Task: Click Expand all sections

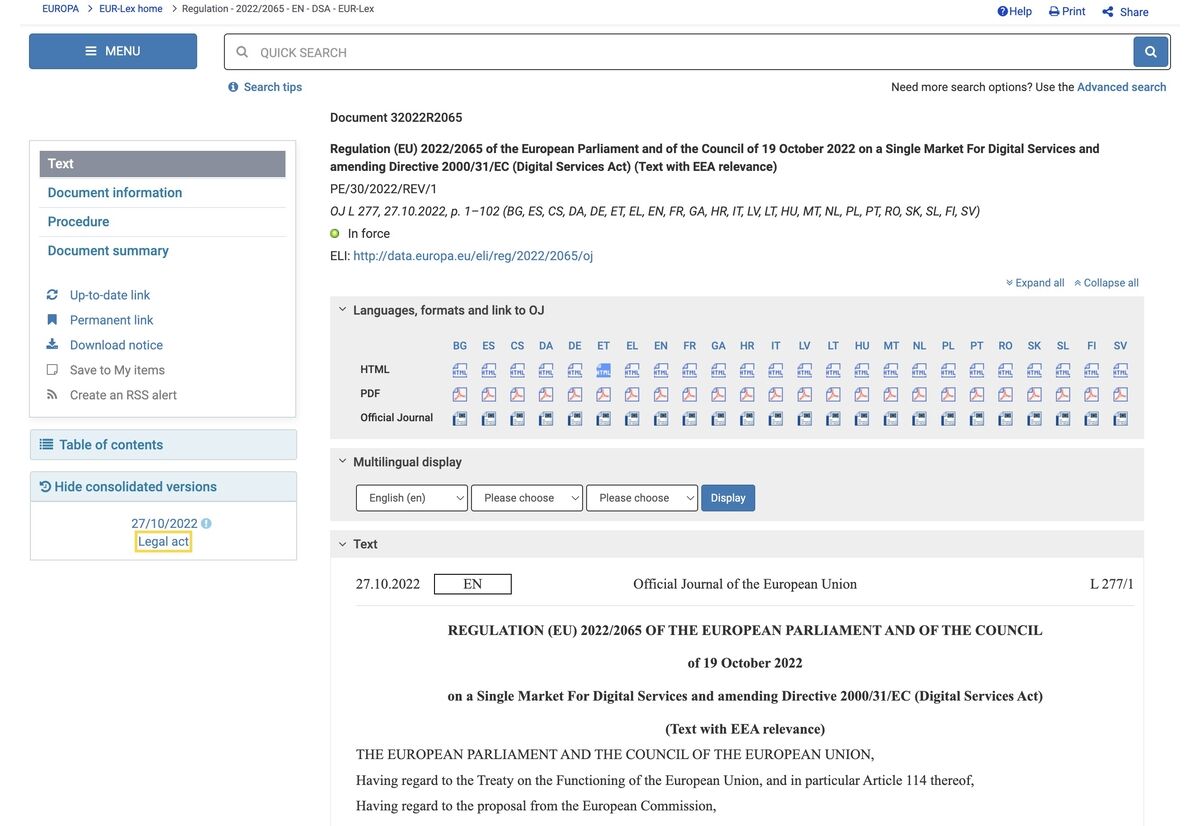Action: pos(1035,283)
